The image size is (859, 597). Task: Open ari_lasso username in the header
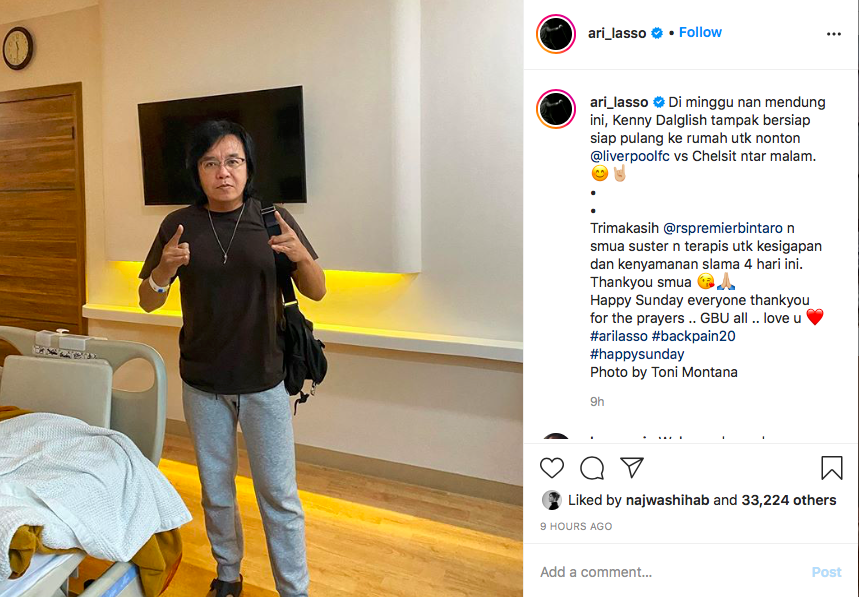617,33
